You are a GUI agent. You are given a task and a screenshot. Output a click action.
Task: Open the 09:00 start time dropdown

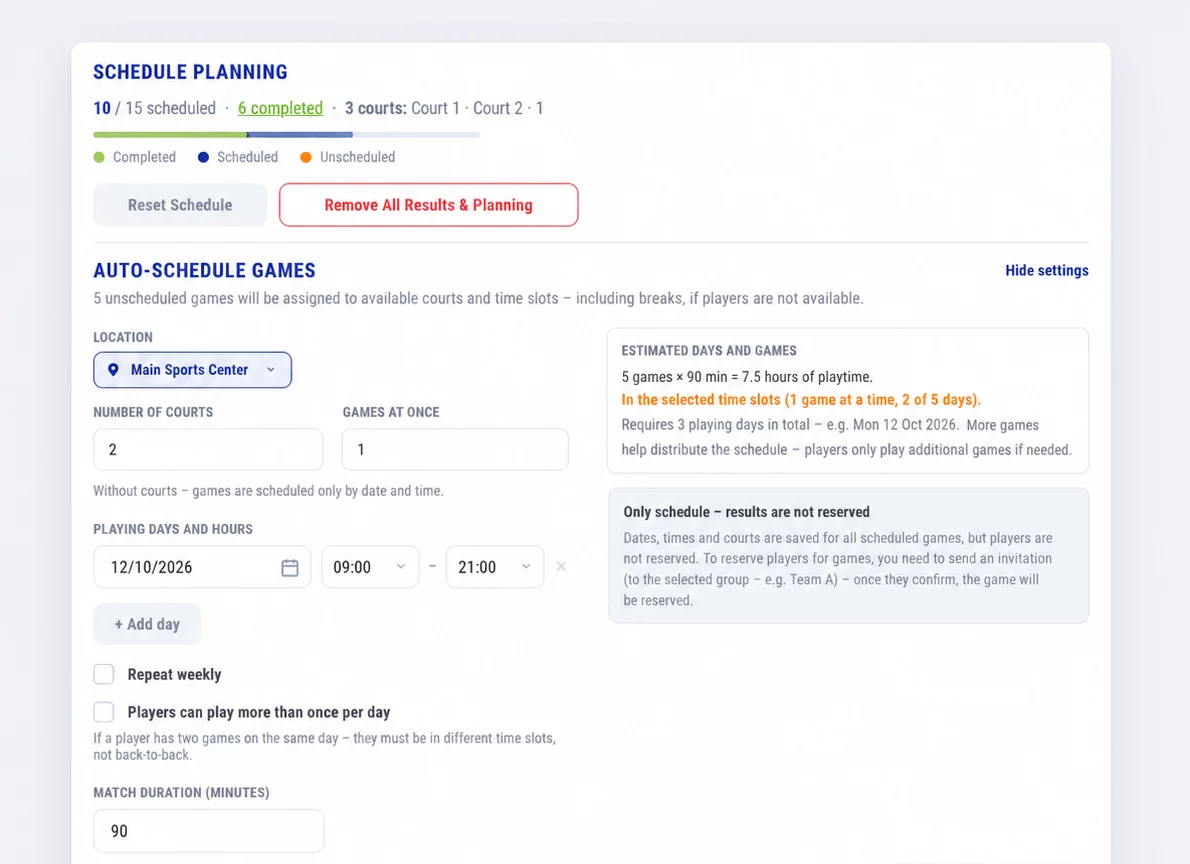pyautogui.click(x=370, y=566)
